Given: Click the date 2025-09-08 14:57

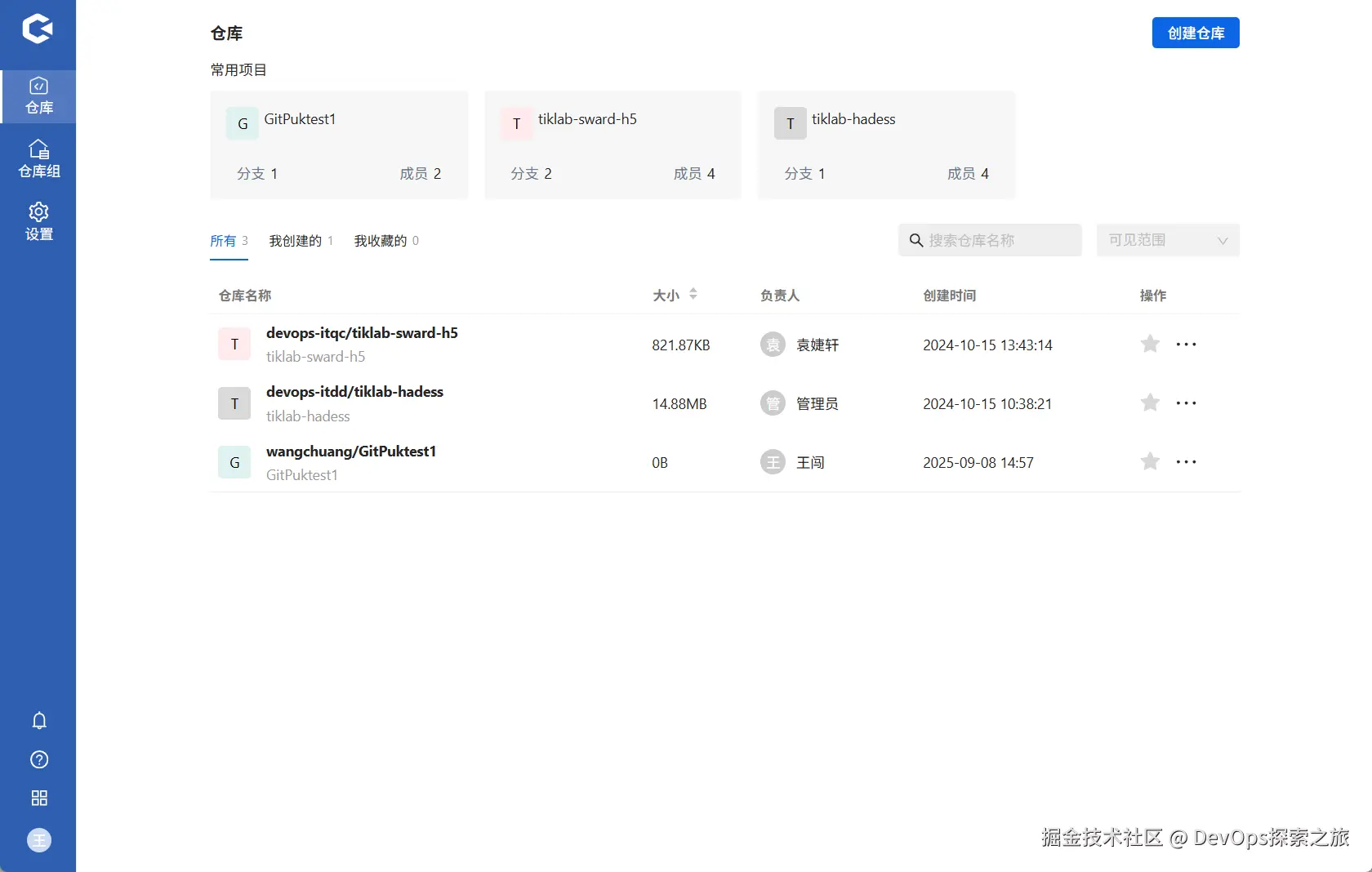Looking at the screenshot, I should pyautogui.click(x=978, y=463).
